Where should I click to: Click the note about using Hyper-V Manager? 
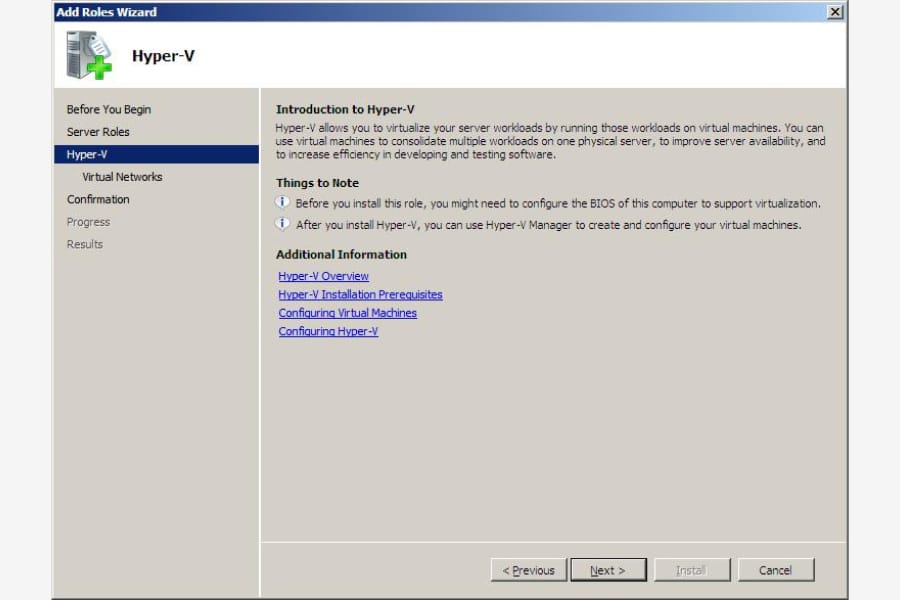tap(549, 224)
